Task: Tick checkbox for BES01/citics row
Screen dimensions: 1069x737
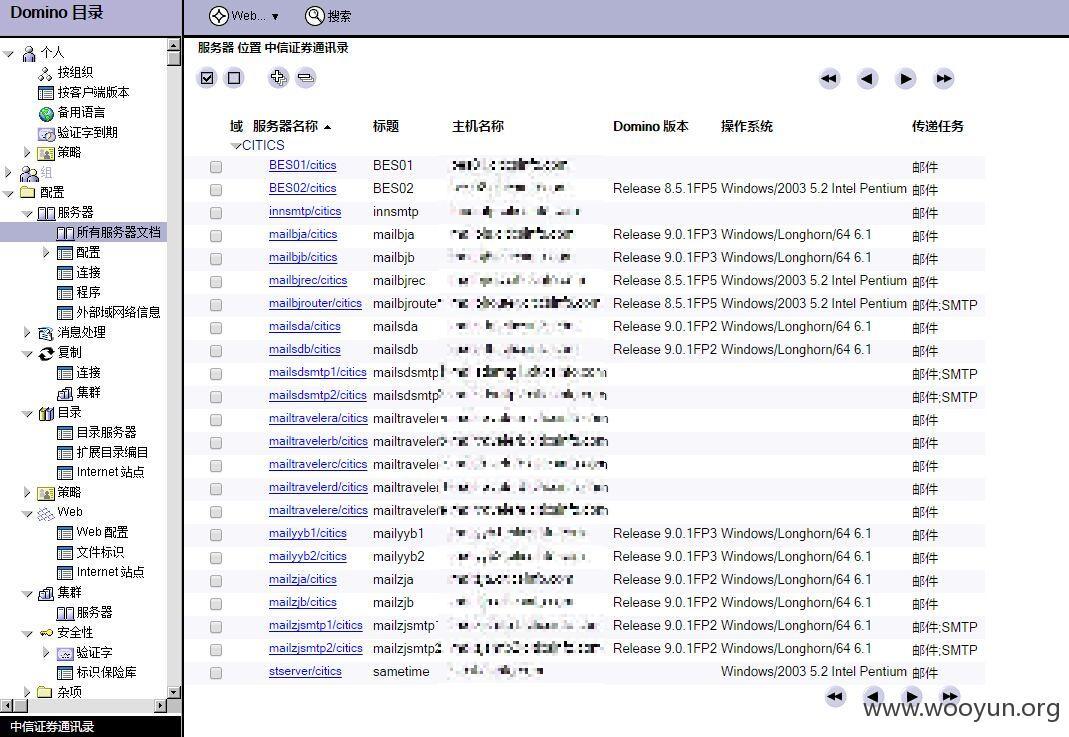Action: pos(216,166)
